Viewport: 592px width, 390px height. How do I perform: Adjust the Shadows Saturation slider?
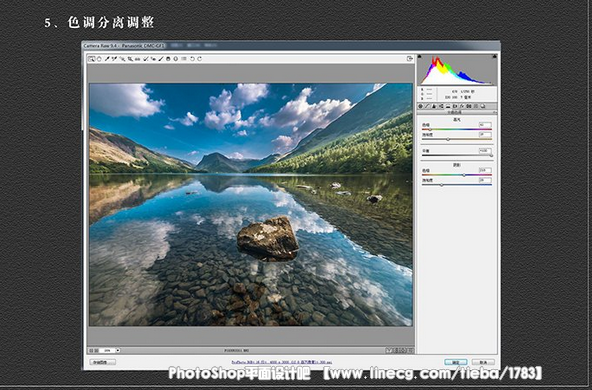(441, 185)
